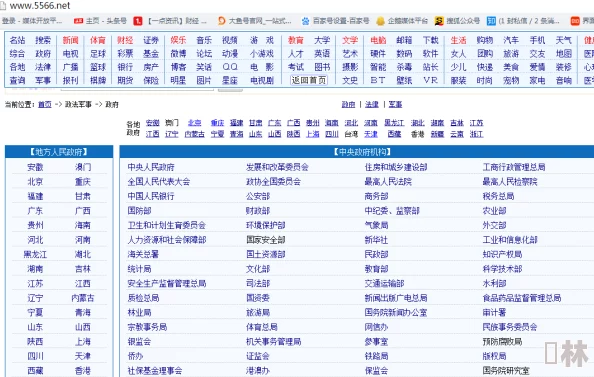Open the 国家安全部 link

point(266,240)
